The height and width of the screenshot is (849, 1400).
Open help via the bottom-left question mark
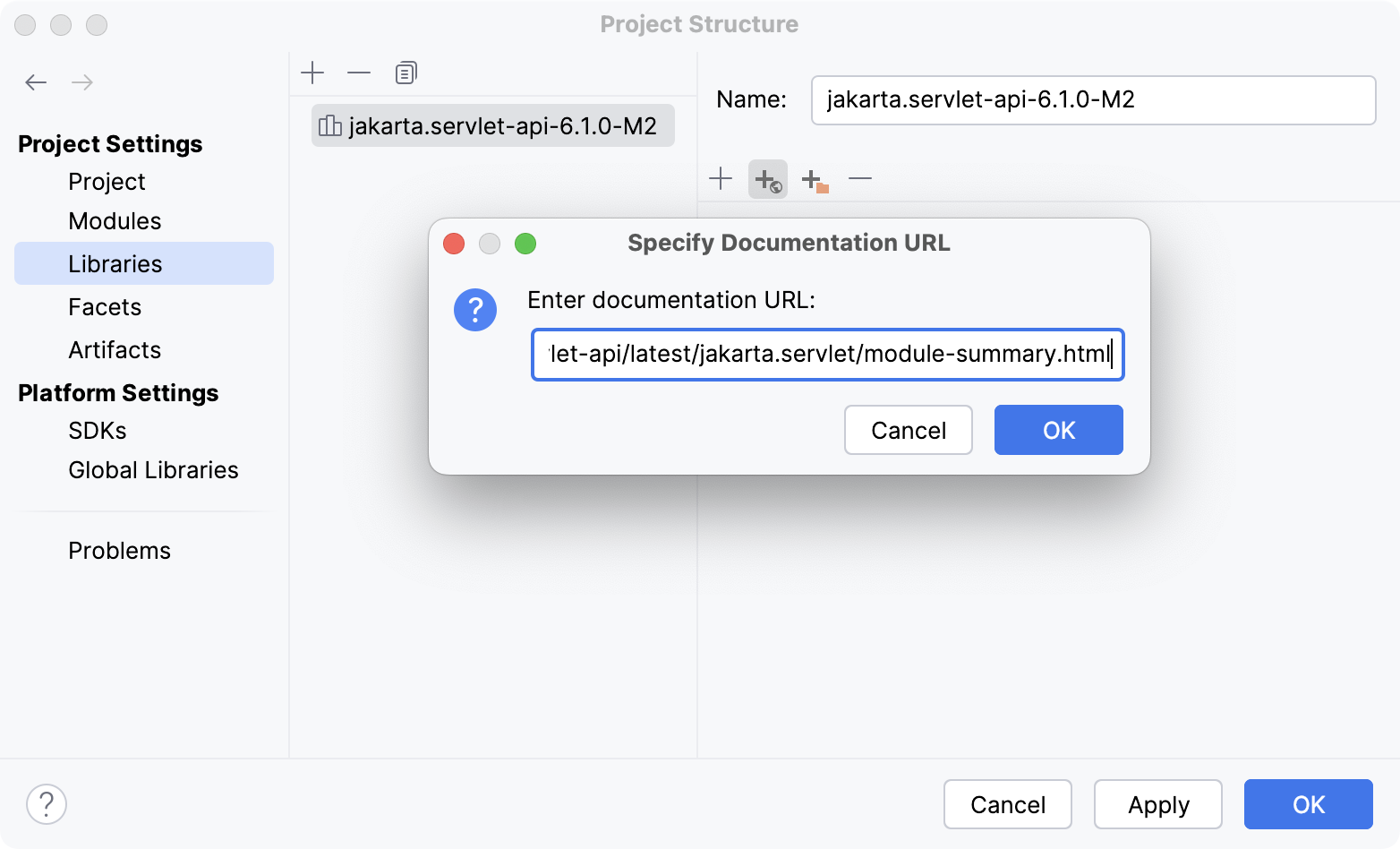pos(47,804)
